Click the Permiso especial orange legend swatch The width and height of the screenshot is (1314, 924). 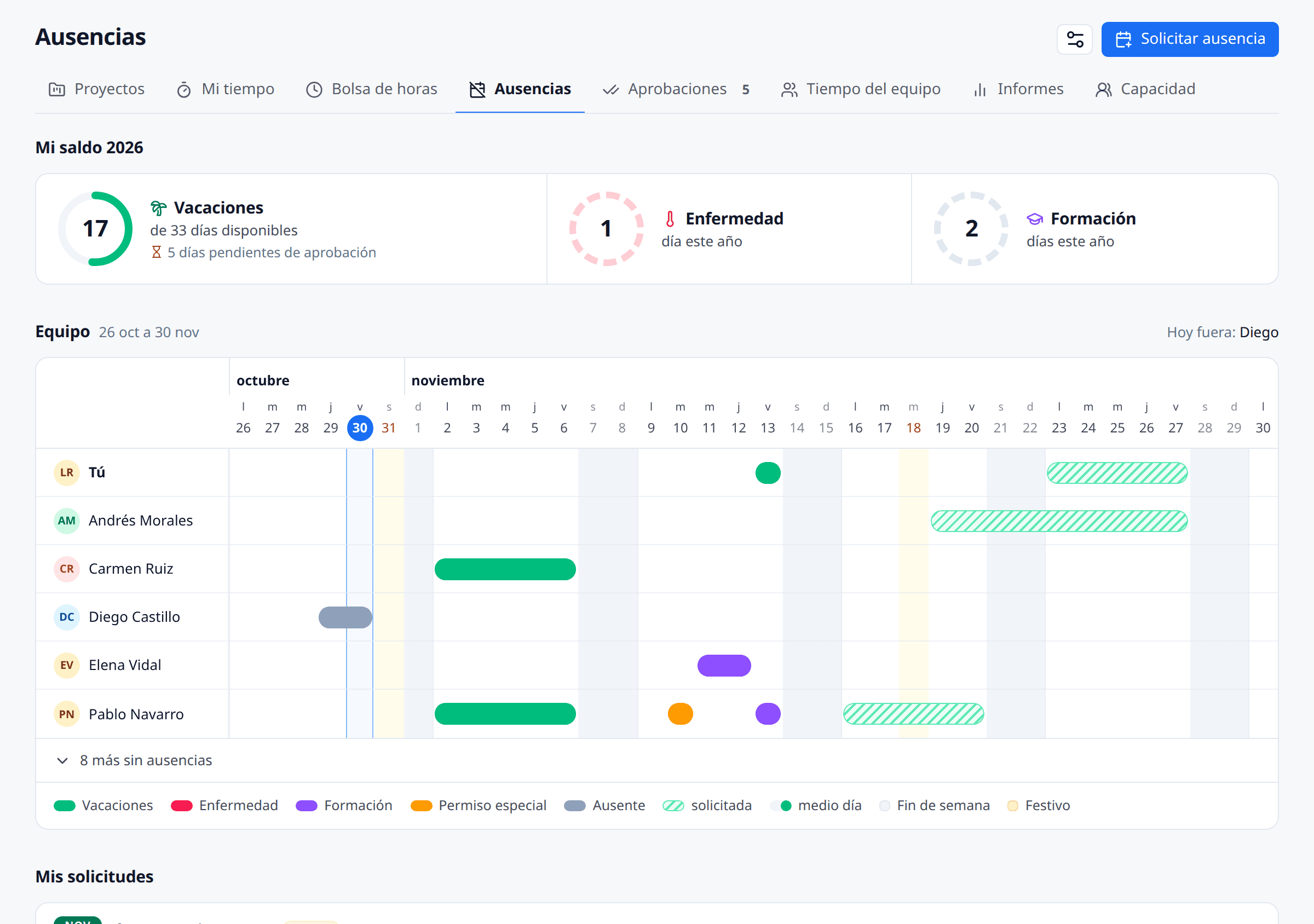[x=421, y=806]
